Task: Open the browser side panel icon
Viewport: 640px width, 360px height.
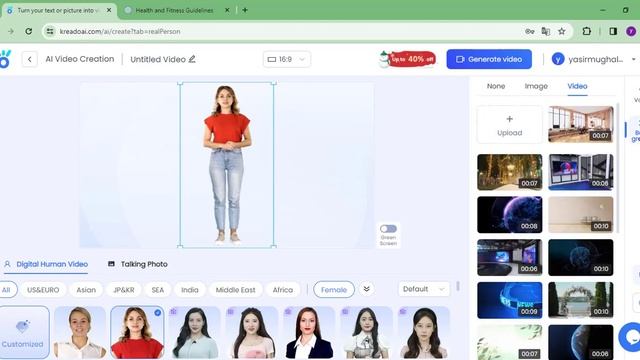Action: pos(613,31)
